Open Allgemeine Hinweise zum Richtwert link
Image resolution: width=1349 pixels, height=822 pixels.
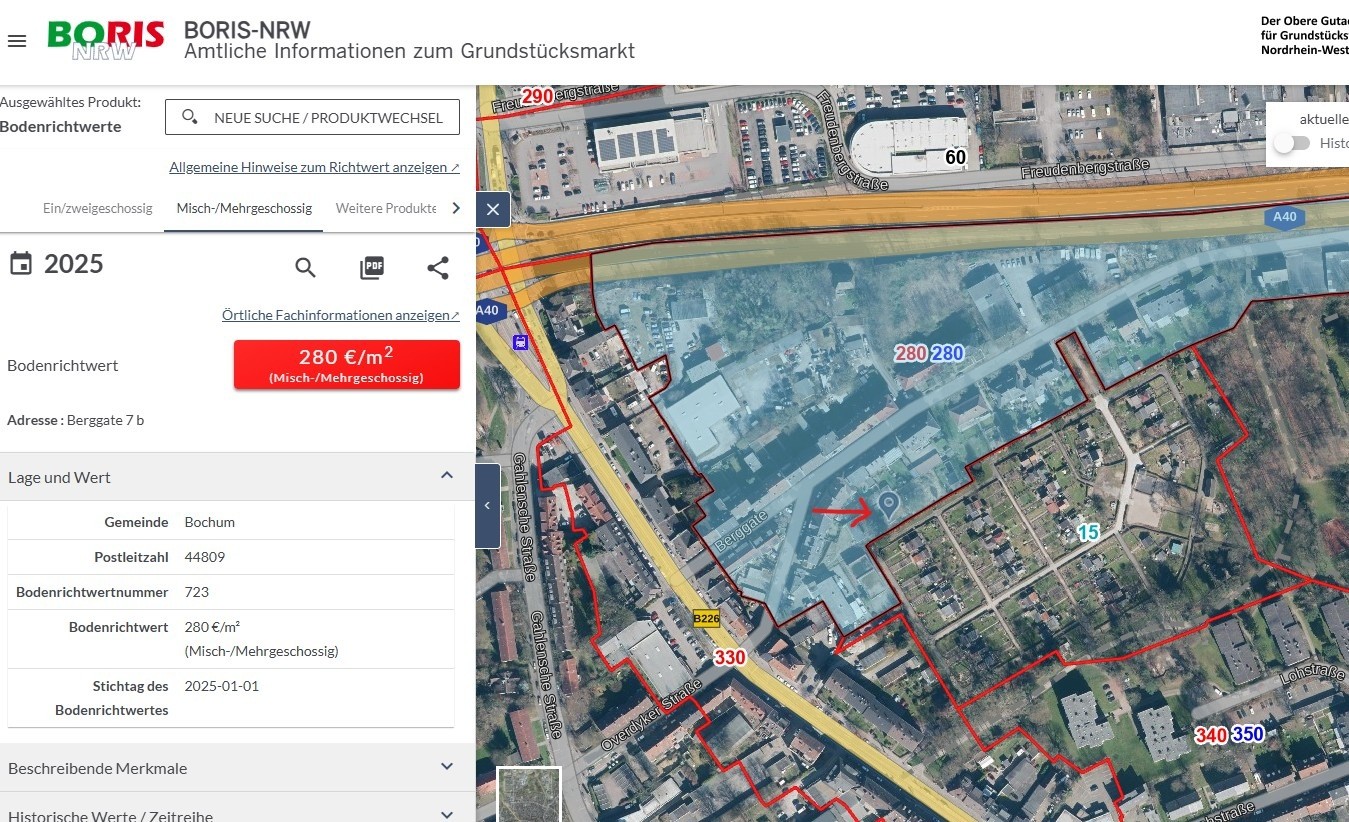[x=314, y=167]
